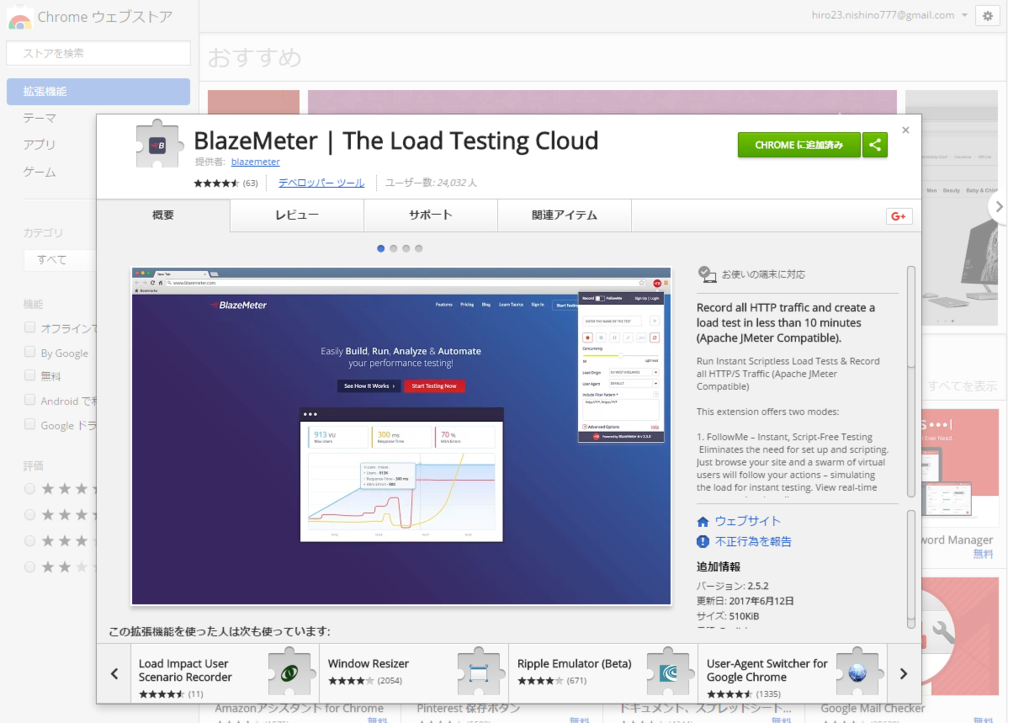Click the home icon beside ウェブサイト
The height and width of the screenshot is (723, 1024).
pos(703,521)
